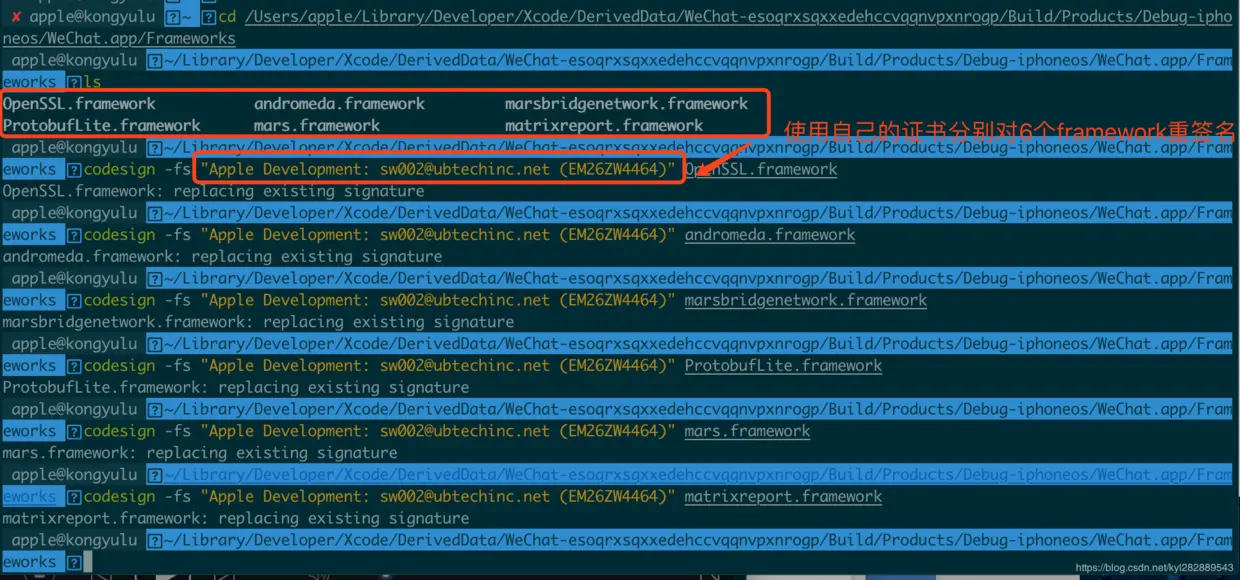
Task: Click the underlined /Users/apple/Library path argument
Action: click(x=738, y=17)
